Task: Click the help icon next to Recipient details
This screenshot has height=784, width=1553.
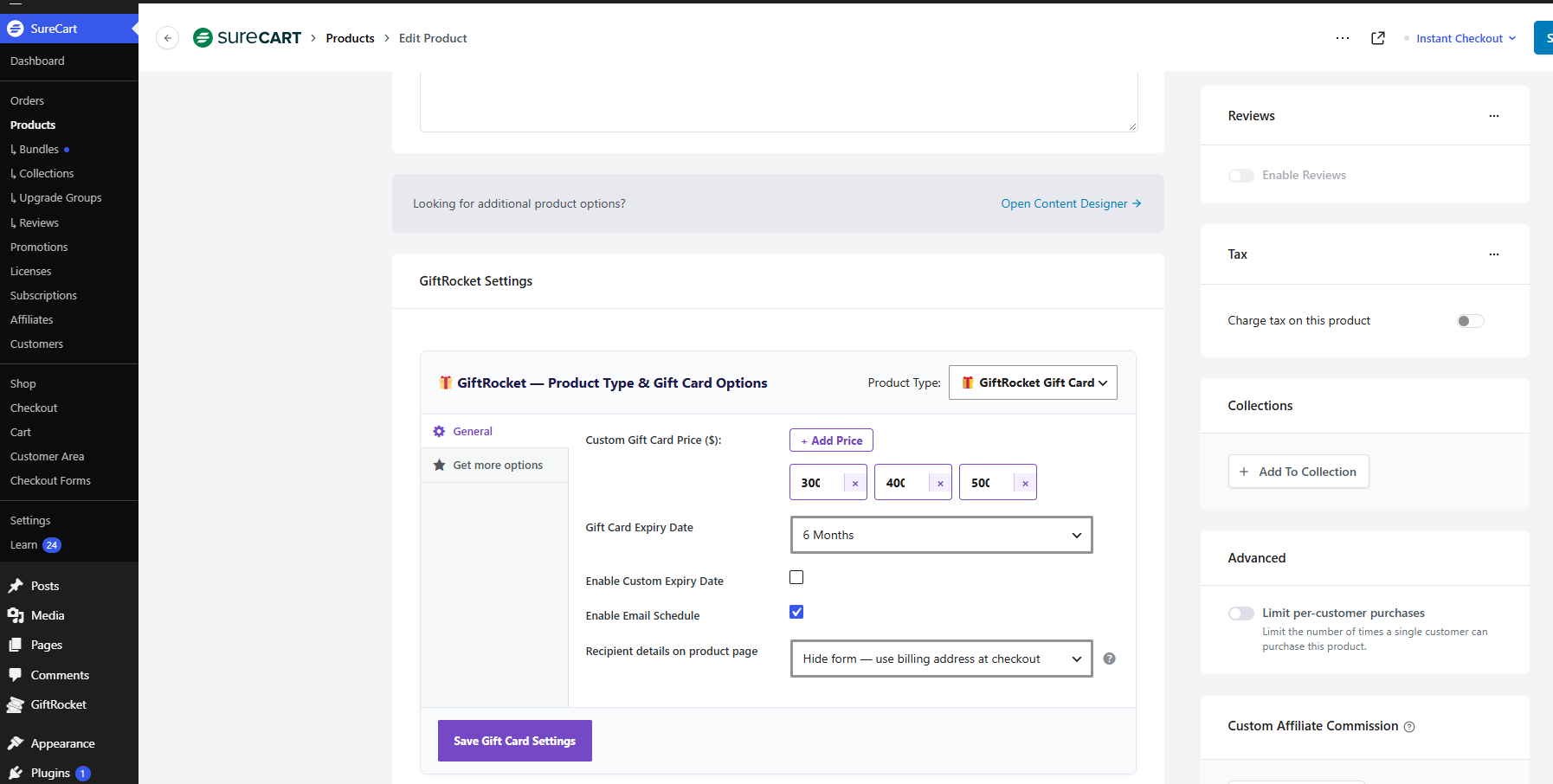Action: (1110, 659)
